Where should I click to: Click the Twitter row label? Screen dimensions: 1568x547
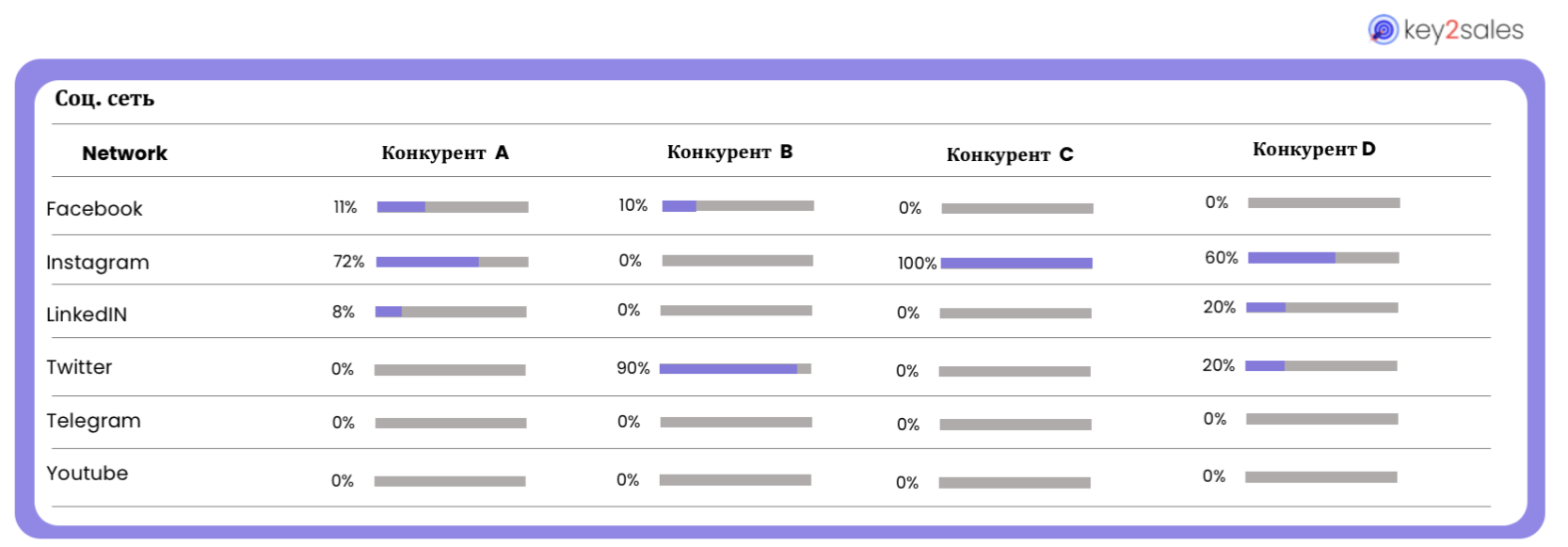pyautogui.click(x=79, y=367)
